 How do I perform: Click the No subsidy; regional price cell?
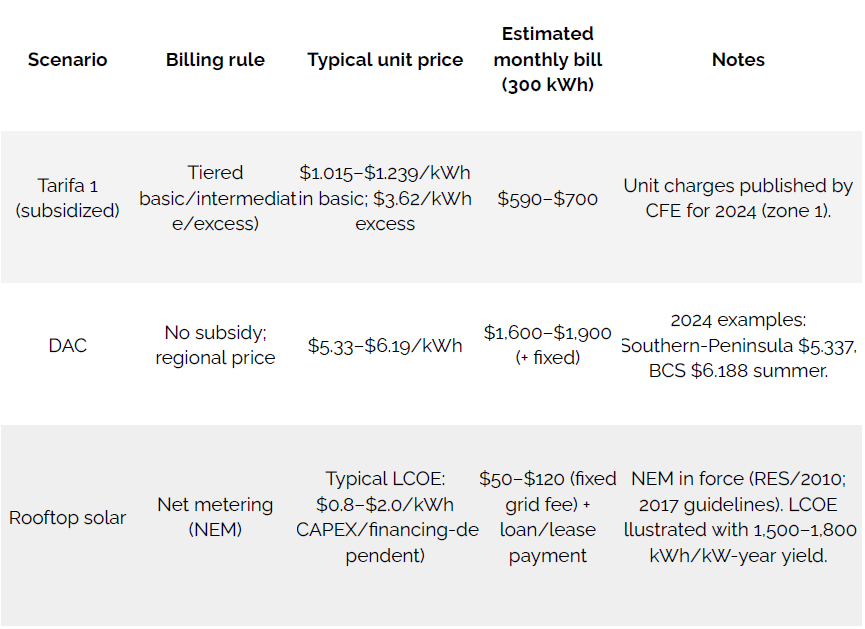pos(215,345)
